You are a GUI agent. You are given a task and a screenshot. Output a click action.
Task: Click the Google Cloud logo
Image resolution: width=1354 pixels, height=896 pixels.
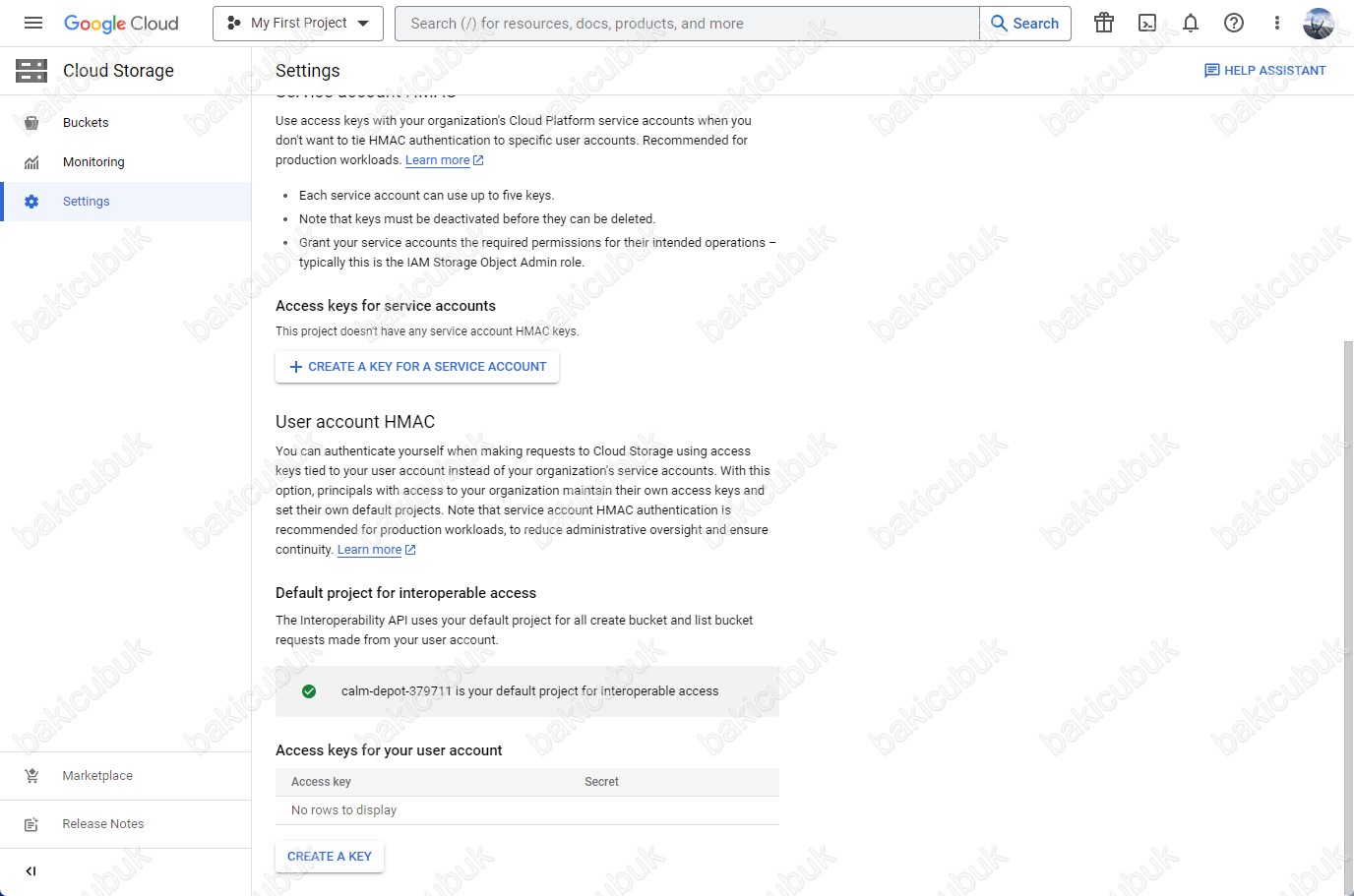(x=121, y=23)
